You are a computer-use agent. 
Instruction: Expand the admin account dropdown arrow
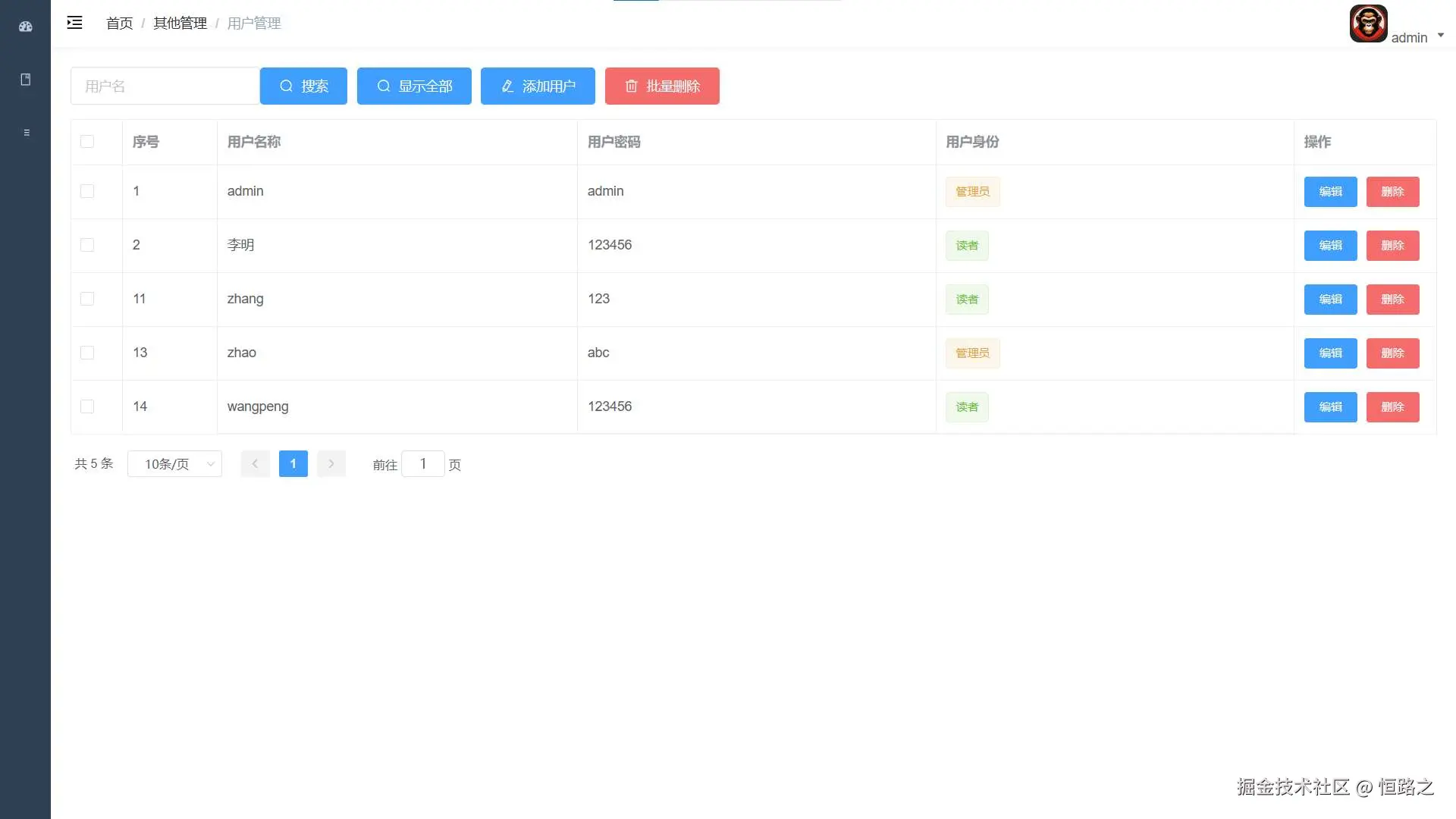[x=1440, y=35]
